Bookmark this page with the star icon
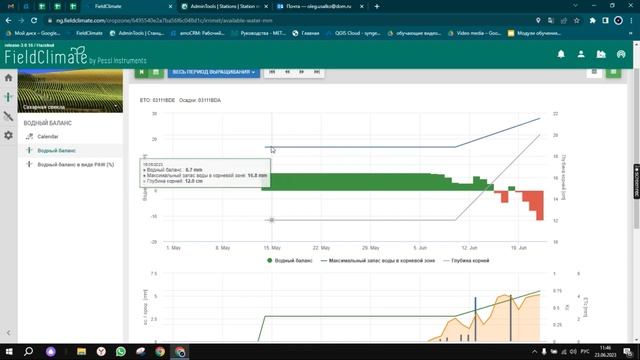This screenshot has height=360, width=640. coord(576,20)
